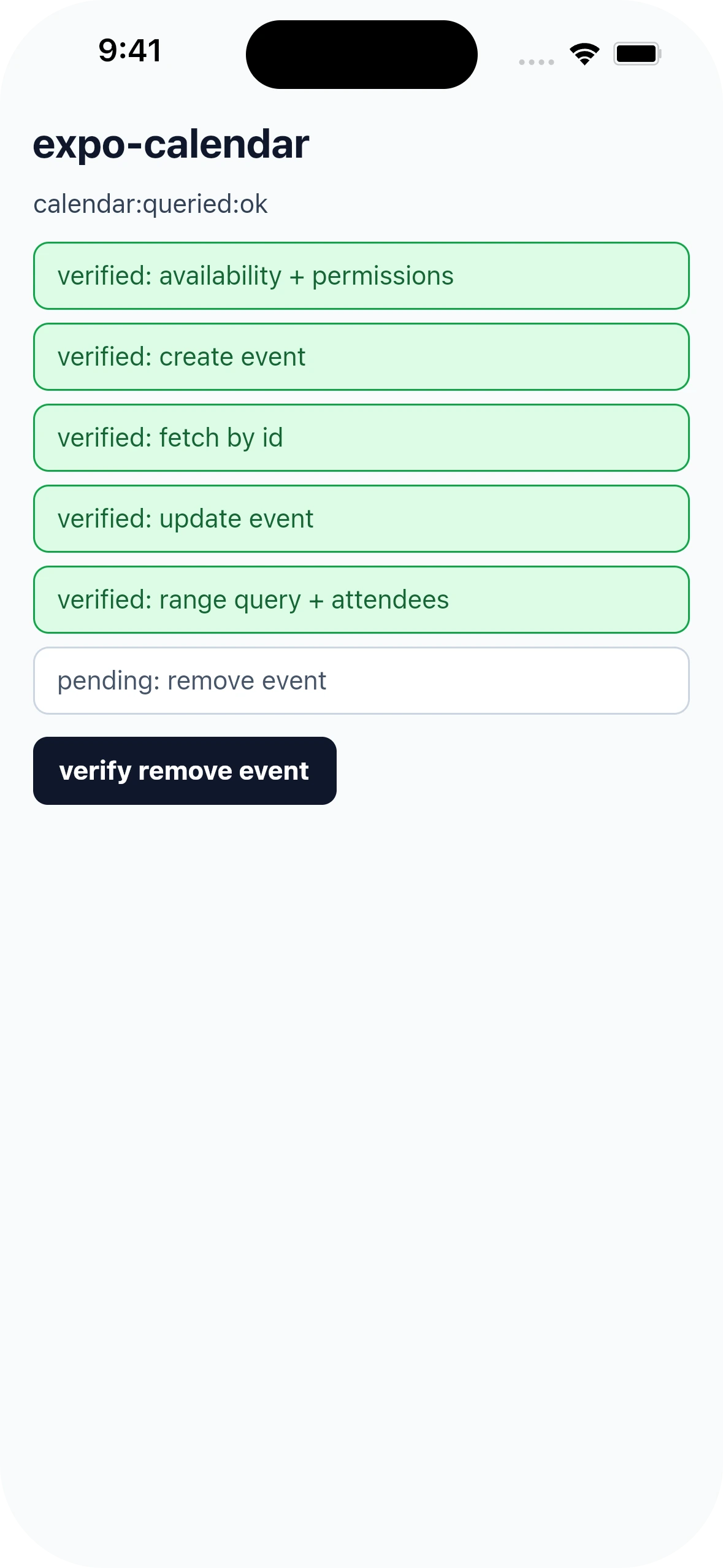The width and height of the screenshot is (723, 1568).
Task: Tap the expo-calendar heading
Action: (x=171, y=145)
